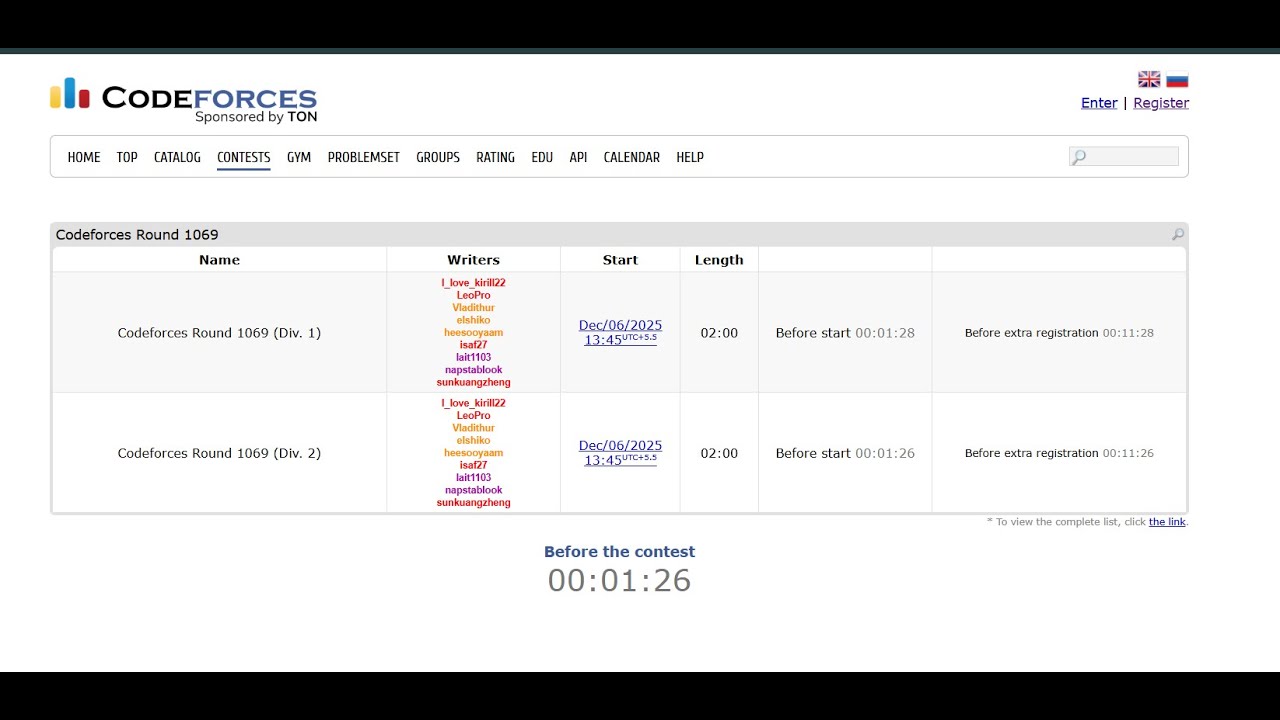The height and width of the screenshot is (720, 1280).
Task: Open writer sunkuangzheng profile in Div. 1 row
Action: [473, 382]
